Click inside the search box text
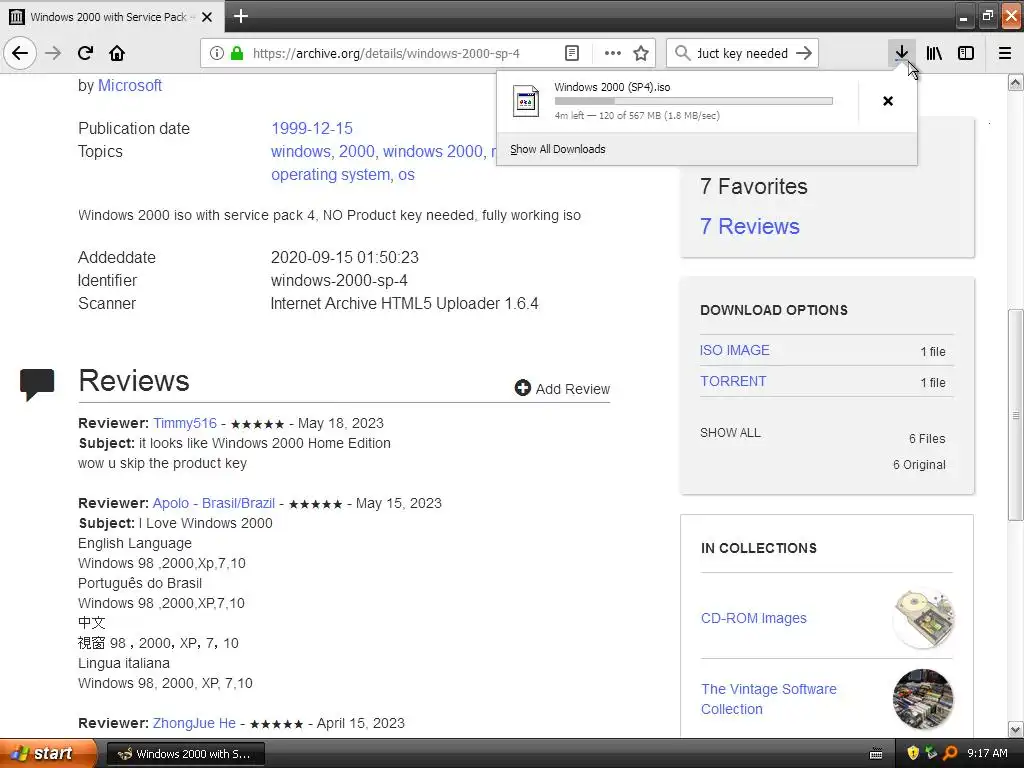The height and width of the screenshot is (768, 1024). [743, 53]
